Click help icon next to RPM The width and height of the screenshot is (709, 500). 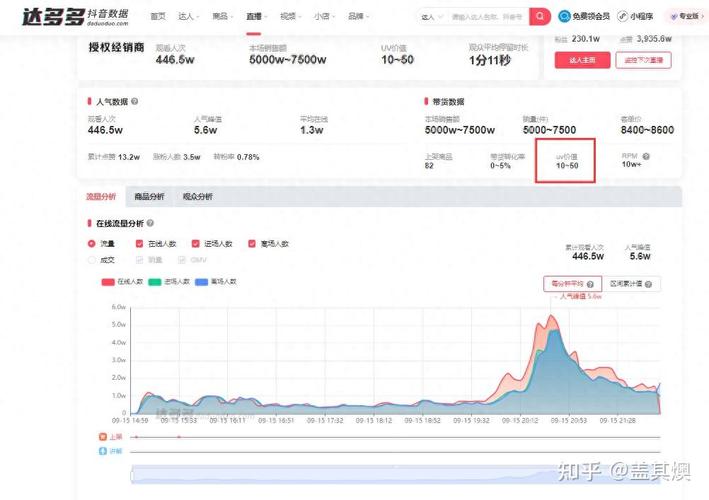[x=646, y=156]
